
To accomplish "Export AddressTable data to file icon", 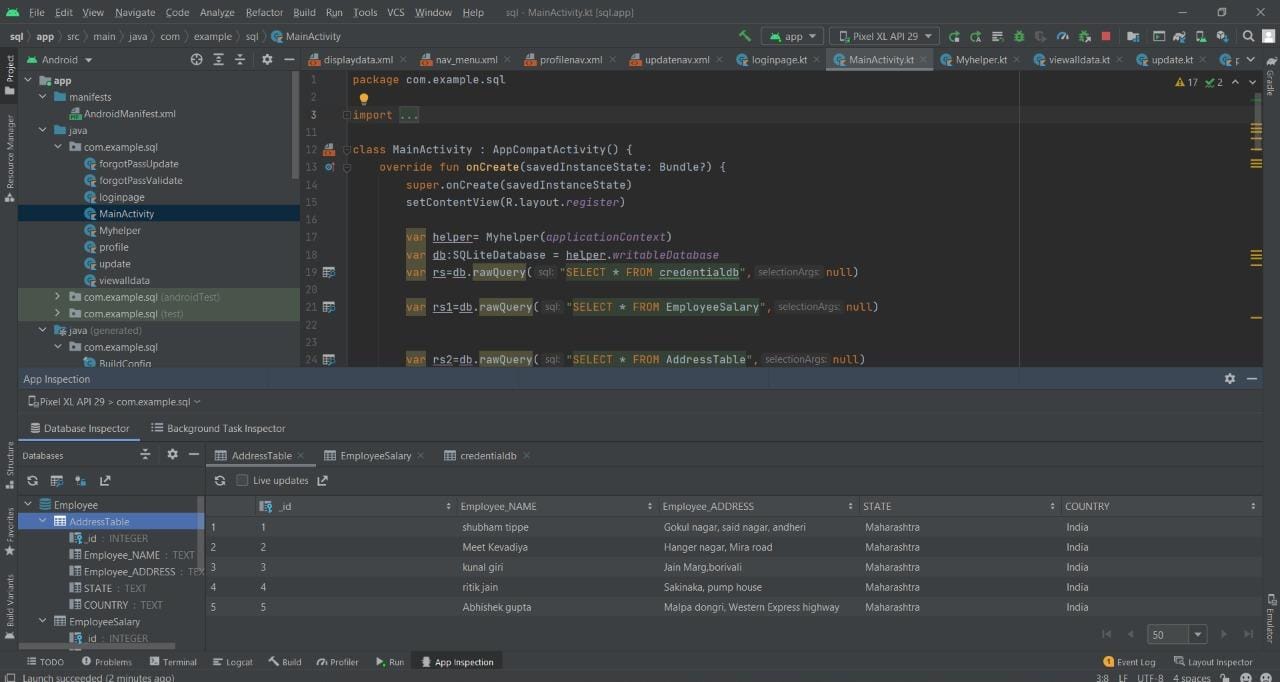I will click(322, 481).
